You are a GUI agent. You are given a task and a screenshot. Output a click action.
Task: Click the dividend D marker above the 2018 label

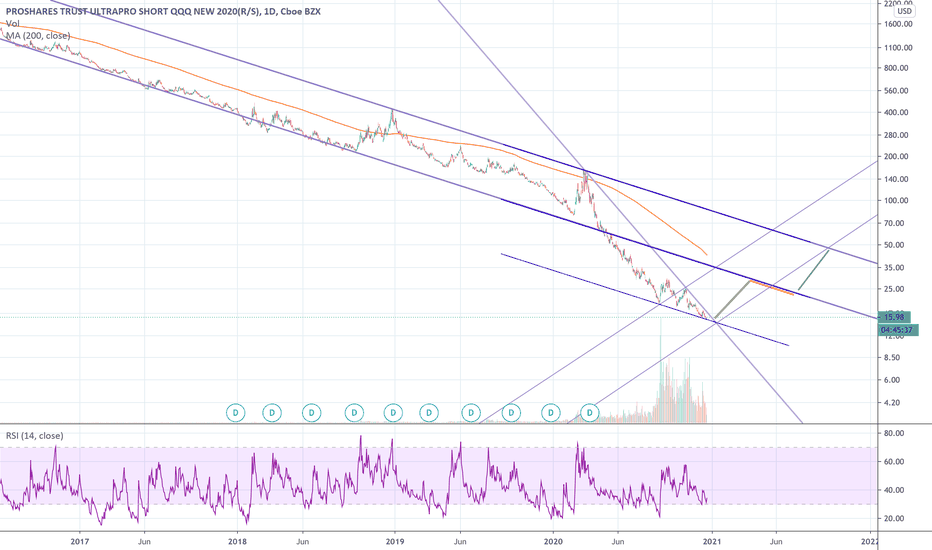[236, 412]
